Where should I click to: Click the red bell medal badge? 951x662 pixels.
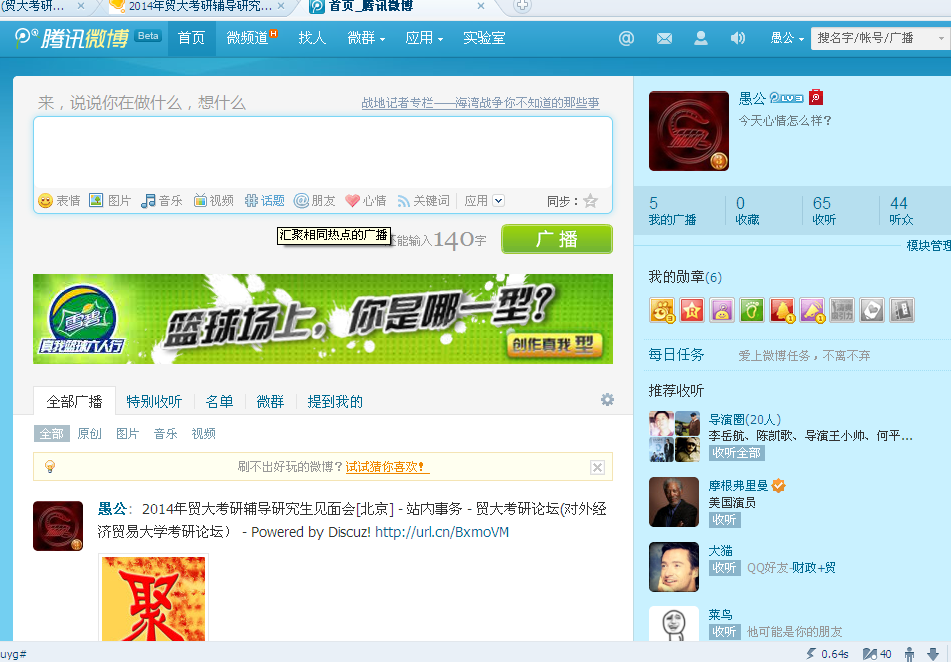[782, 310]
